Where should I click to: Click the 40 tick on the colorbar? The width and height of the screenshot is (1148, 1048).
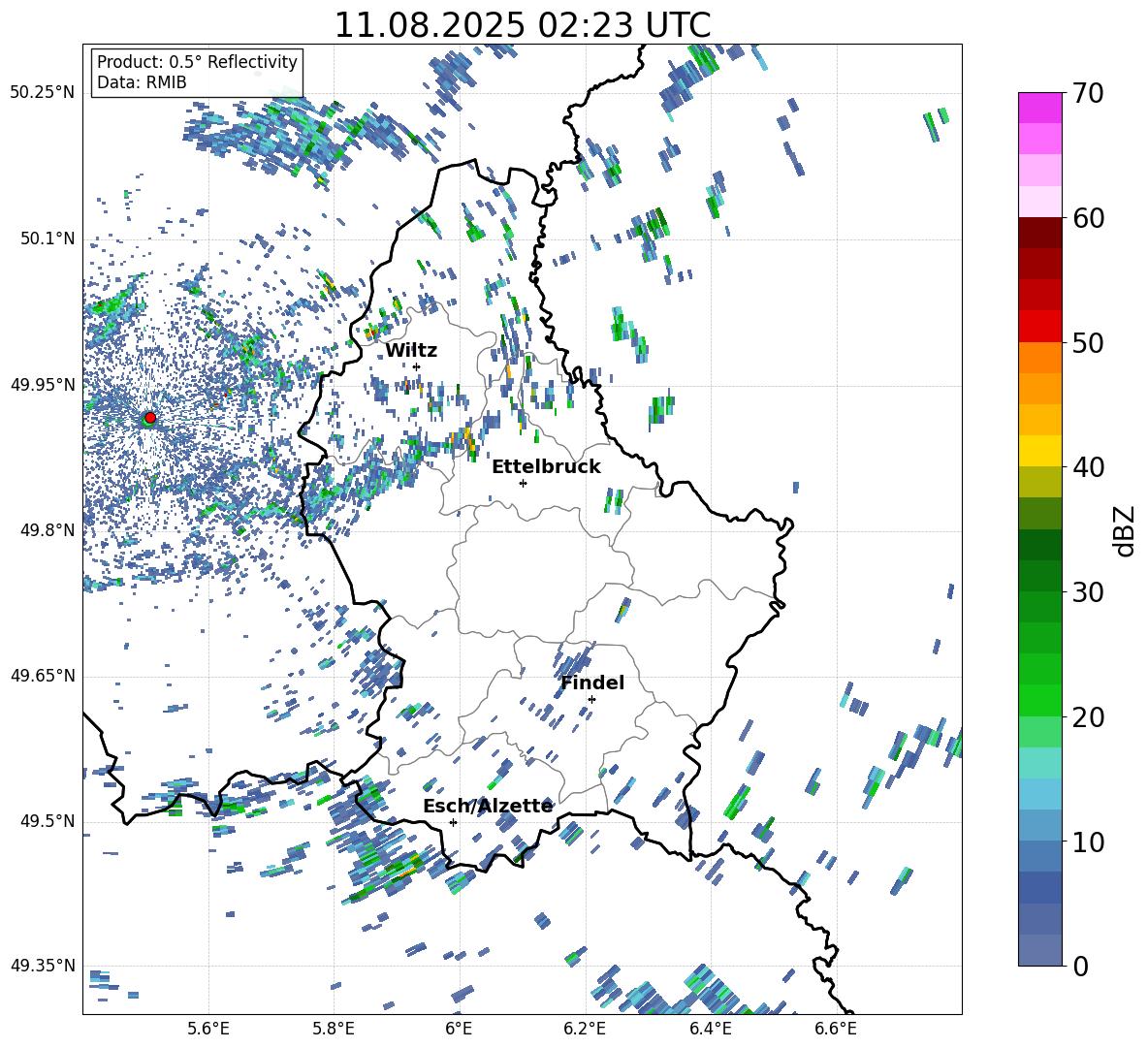pyautogui.click(x=1088, y=467)
